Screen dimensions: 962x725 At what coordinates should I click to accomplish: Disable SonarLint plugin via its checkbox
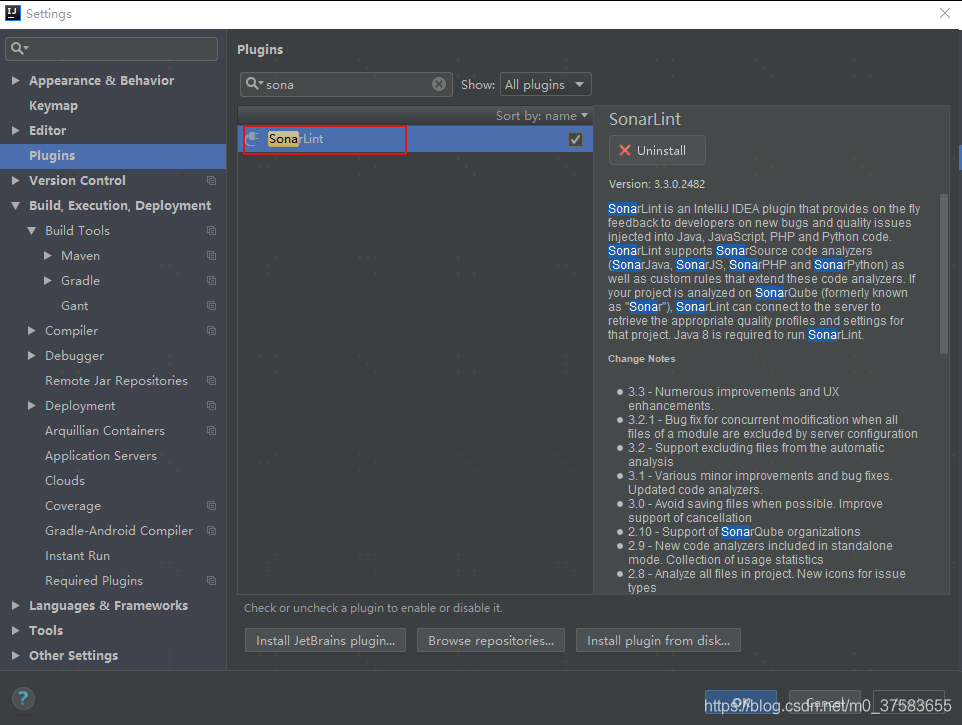click(575, 139)
